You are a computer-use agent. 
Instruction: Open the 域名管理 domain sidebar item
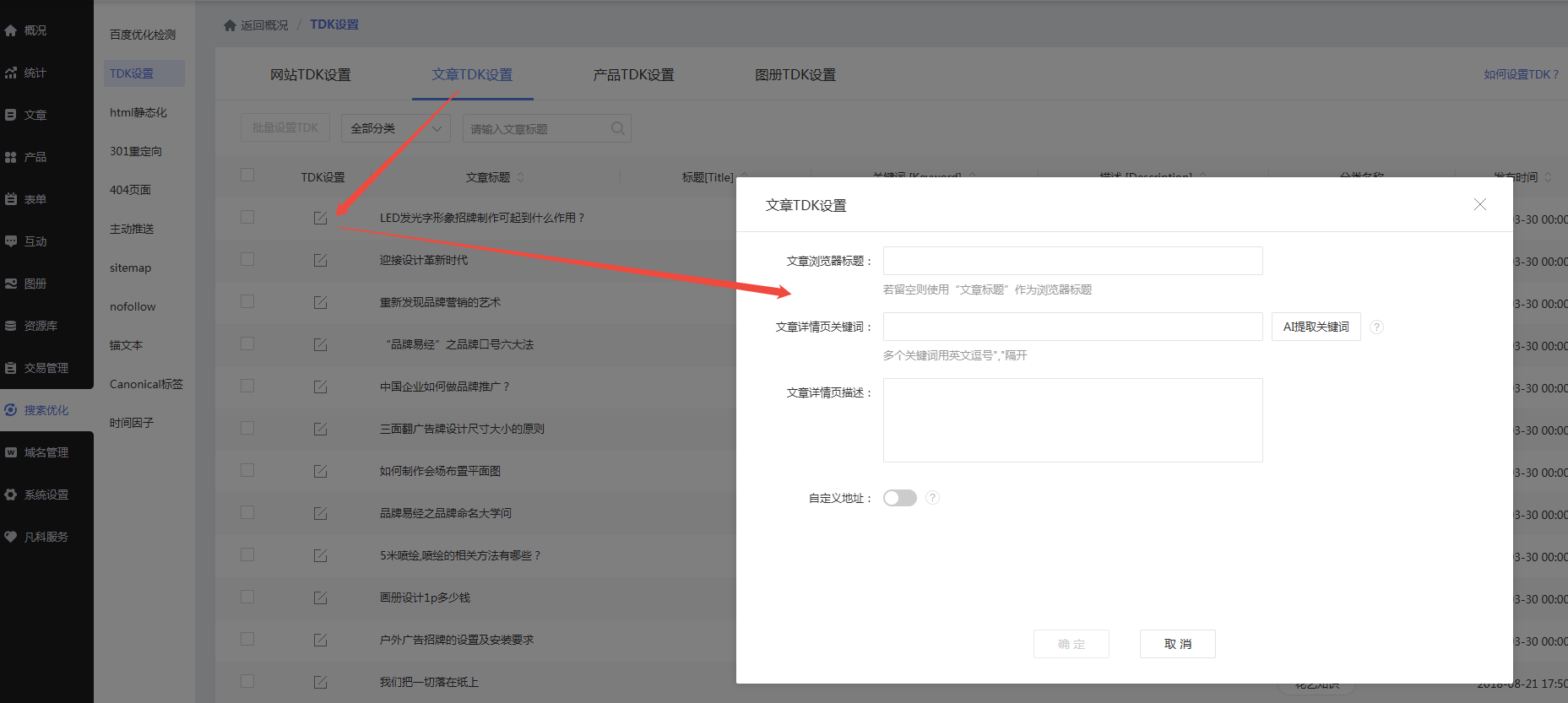[x=46, y=452]
